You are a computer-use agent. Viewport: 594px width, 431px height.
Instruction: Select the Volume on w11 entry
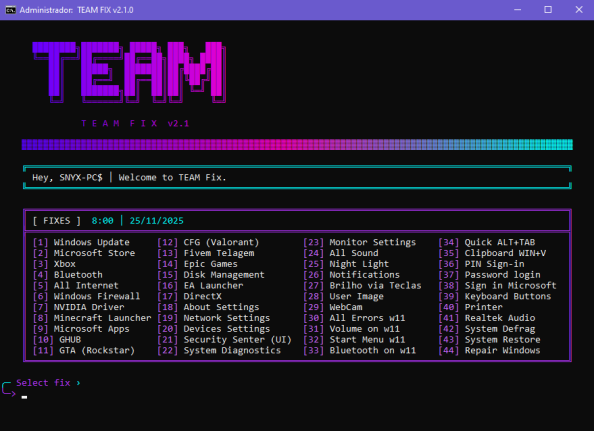pyautogui.click(x=352, y=329)
